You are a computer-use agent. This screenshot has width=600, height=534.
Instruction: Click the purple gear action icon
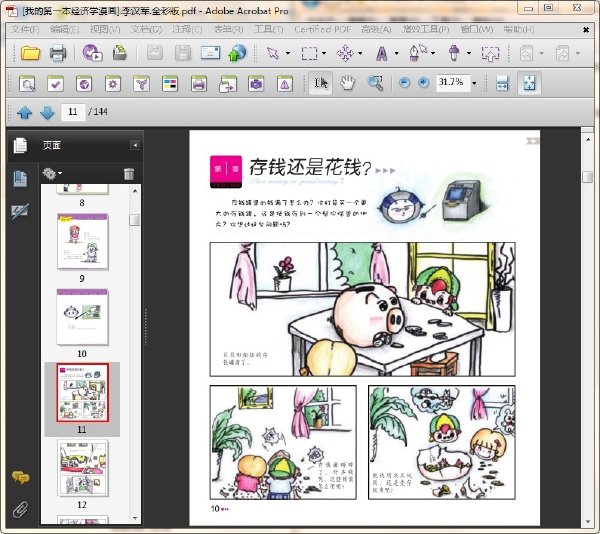pyautogui.click(x=113, y=83)
